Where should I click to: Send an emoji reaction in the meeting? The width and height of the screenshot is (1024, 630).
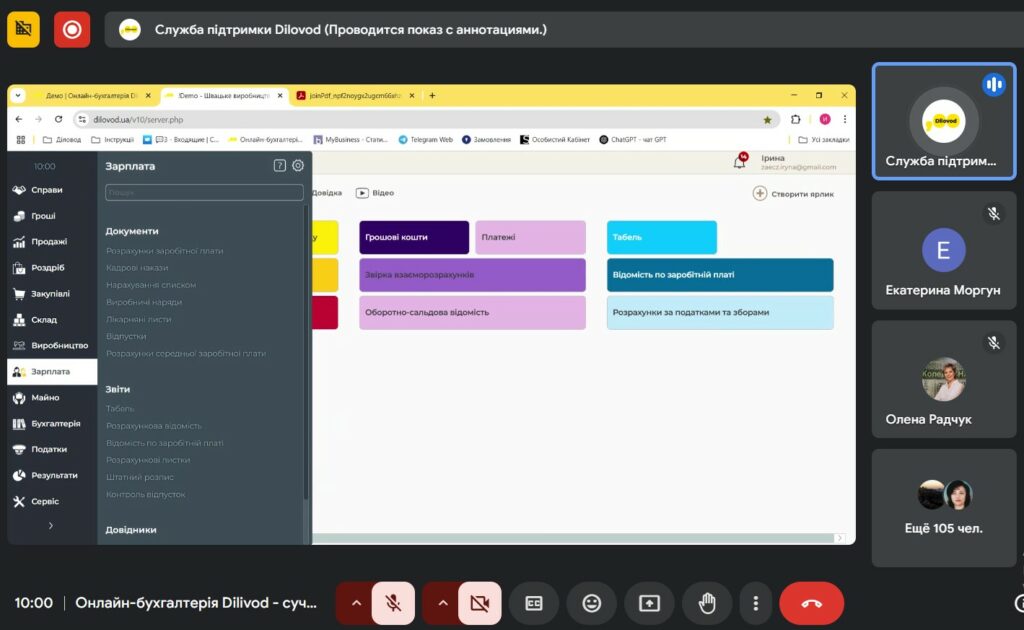pos(592,603)
